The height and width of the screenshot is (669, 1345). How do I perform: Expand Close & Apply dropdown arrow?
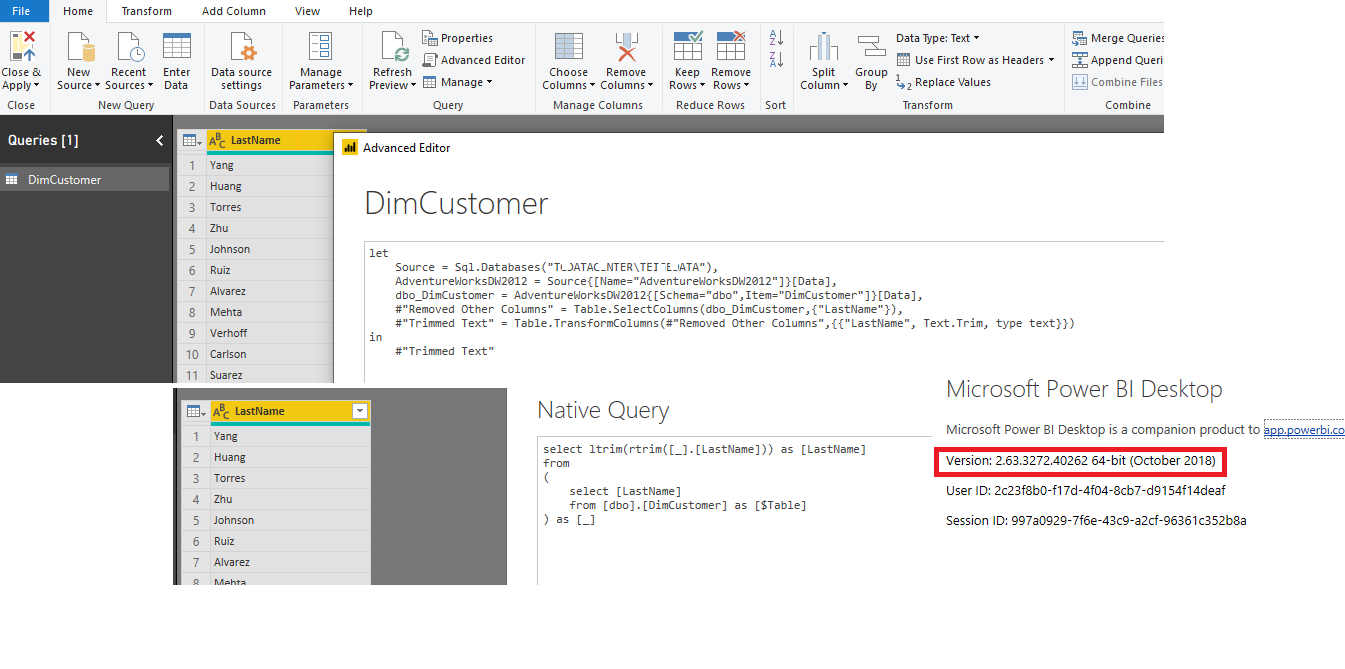click(37, 86)
